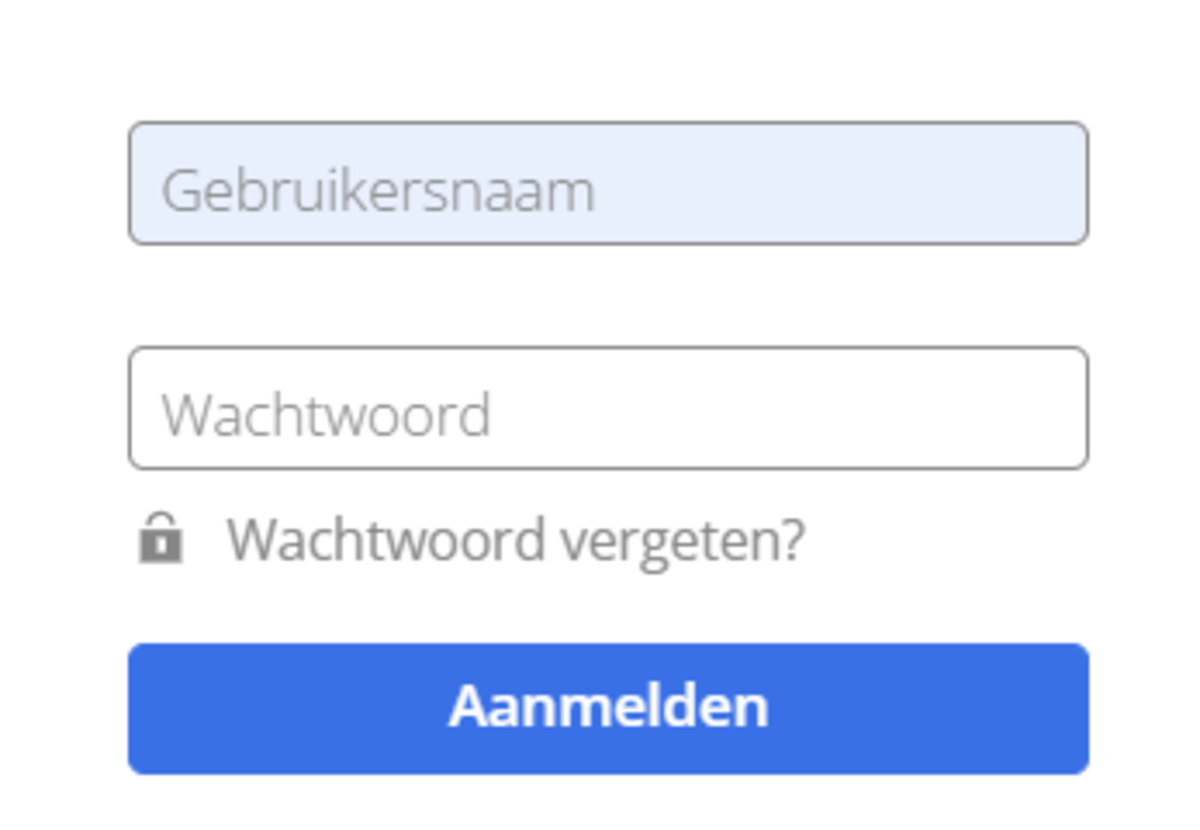This screenshot has height=830, width=1200.
Task: Click the forgot password link text
Action: tap(515, 540)
